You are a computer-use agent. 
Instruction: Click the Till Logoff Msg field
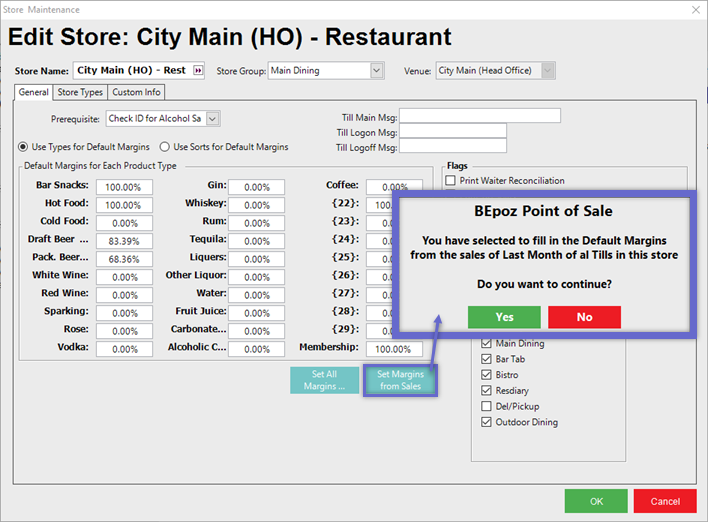453,146
